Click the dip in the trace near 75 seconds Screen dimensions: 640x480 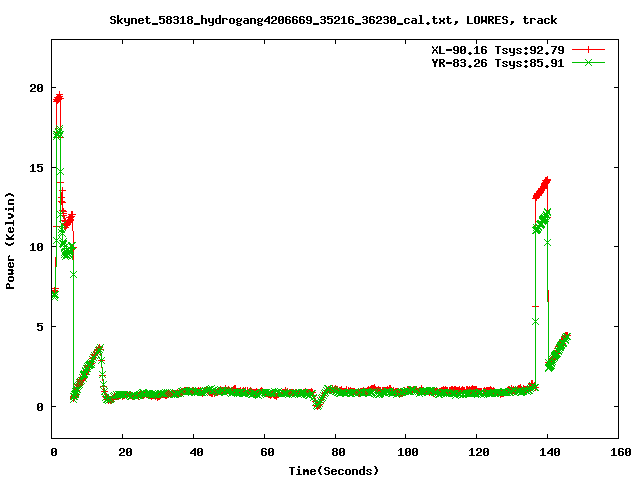pyautogui.click(x=318, y=403)
